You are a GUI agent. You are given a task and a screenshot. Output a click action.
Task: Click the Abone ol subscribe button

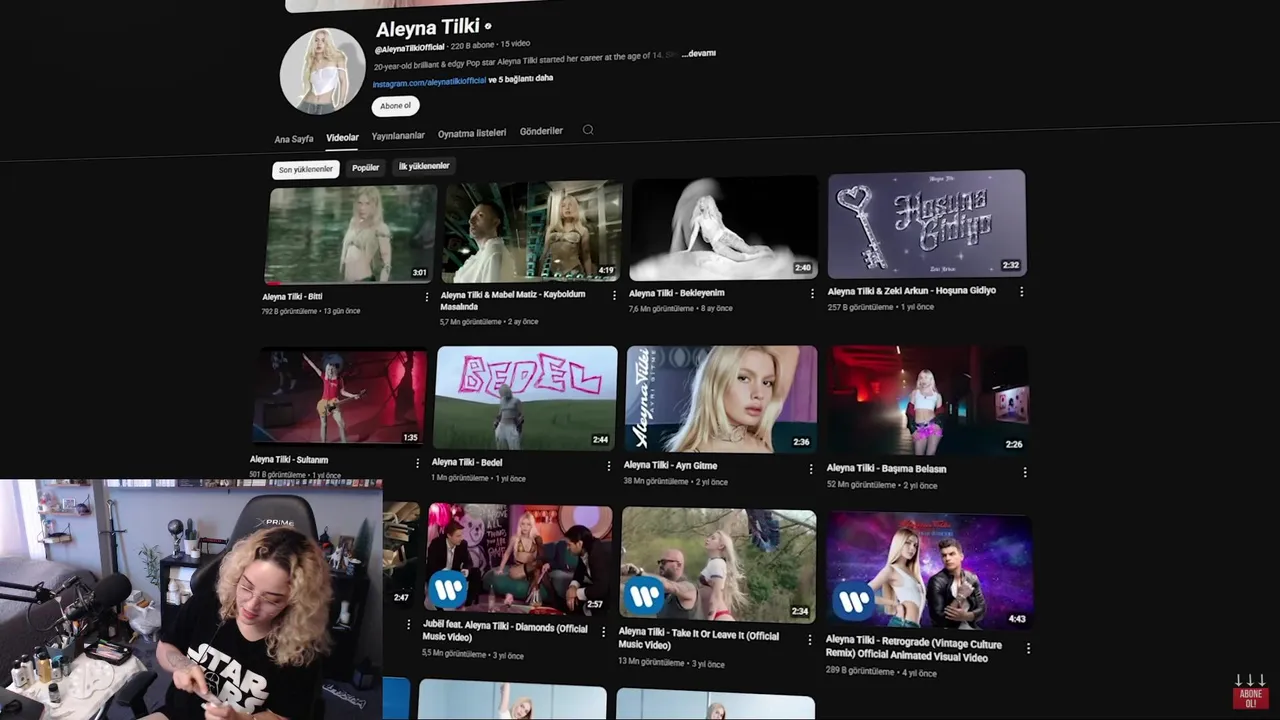click(x=395, y=106)
